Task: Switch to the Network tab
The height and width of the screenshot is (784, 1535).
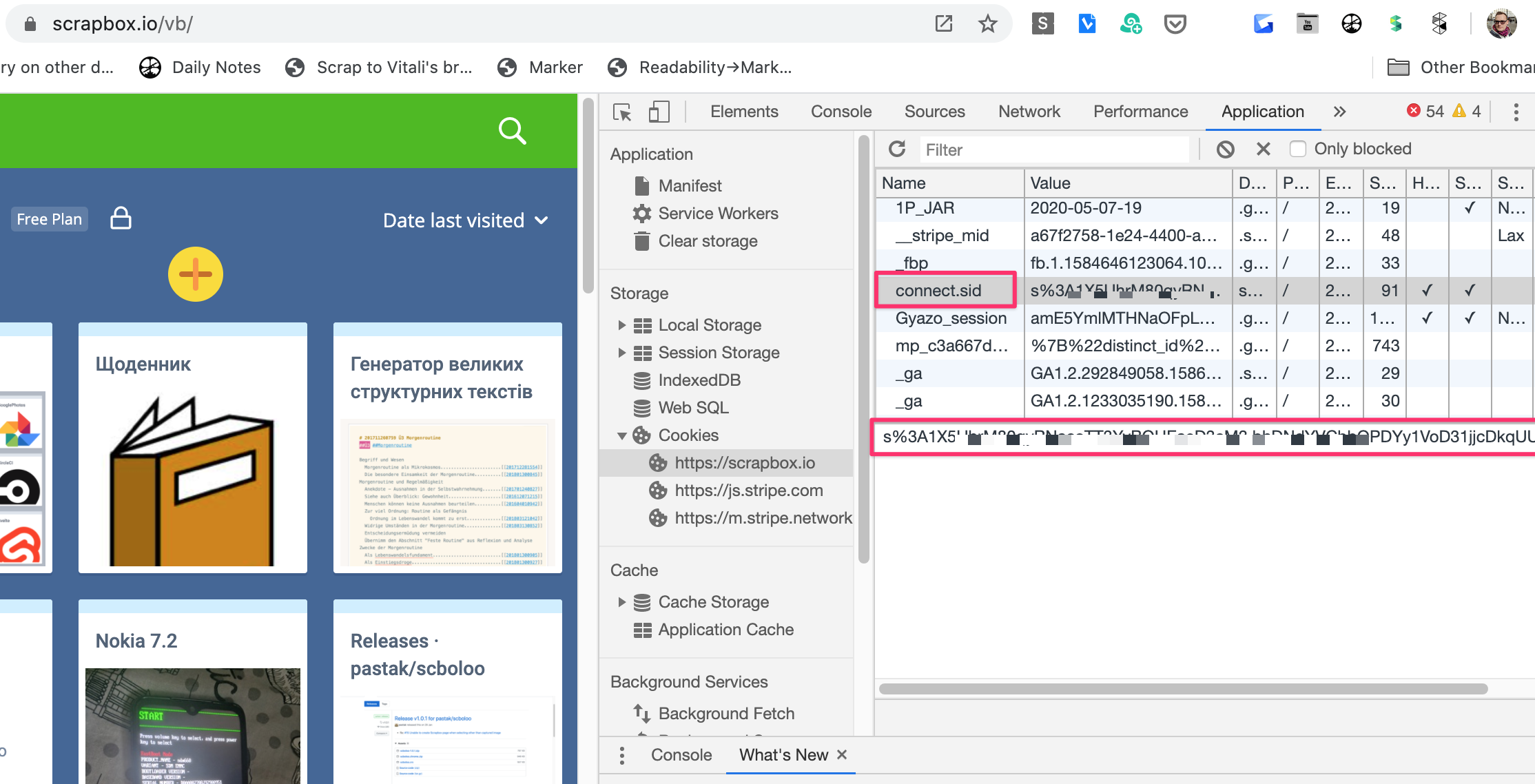Action: (x=1029, y=112)
